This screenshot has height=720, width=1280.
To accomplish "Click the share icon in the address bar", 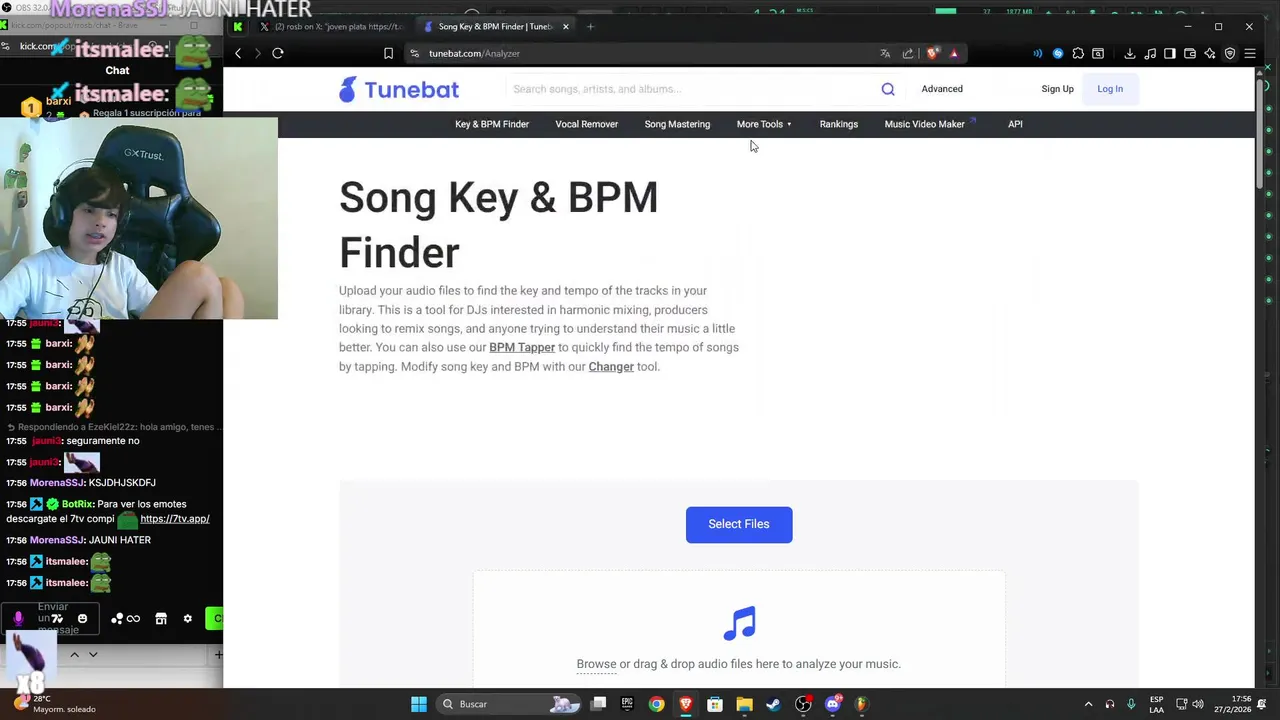I will [x=908, y=53].
